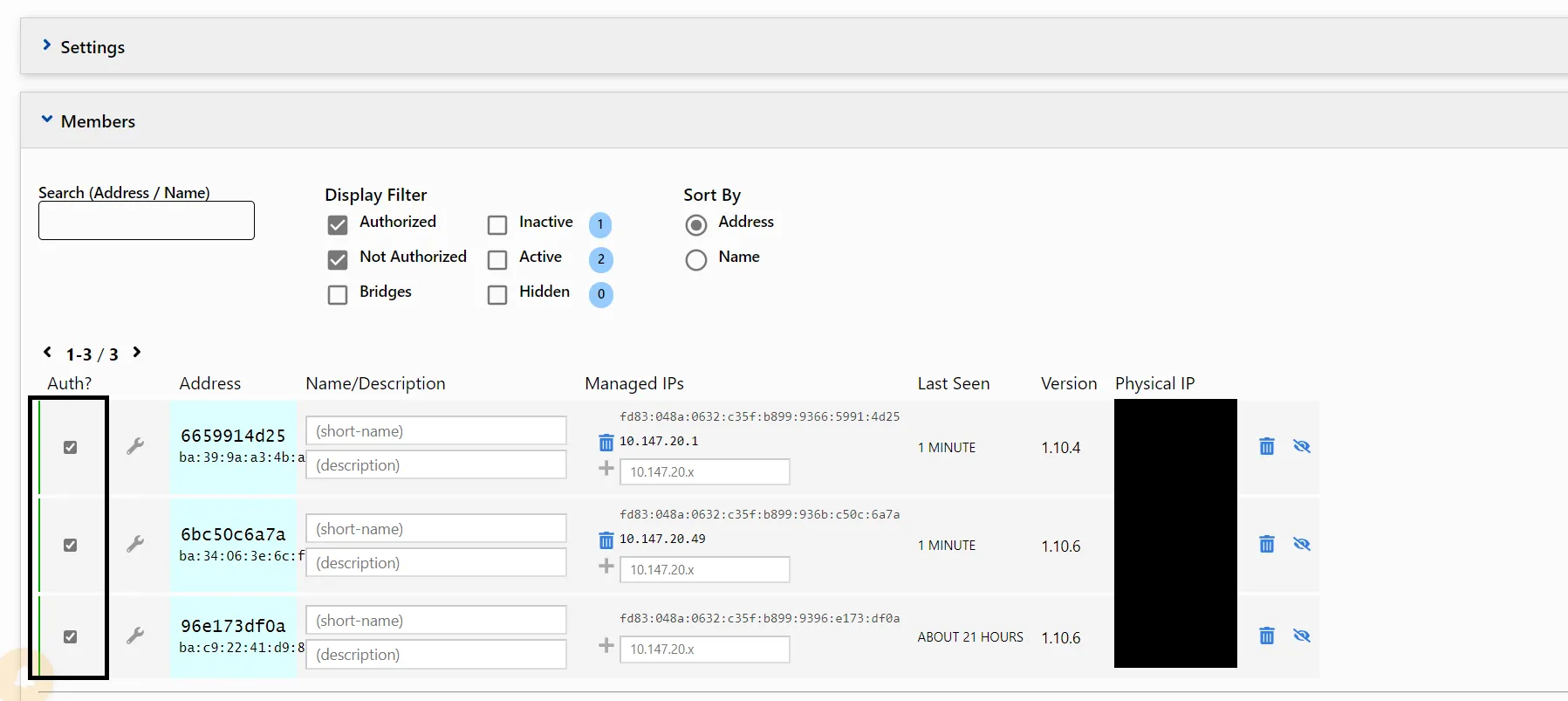
Task: Click Inactive count badge showing 1
Action: tap(600, 225)
